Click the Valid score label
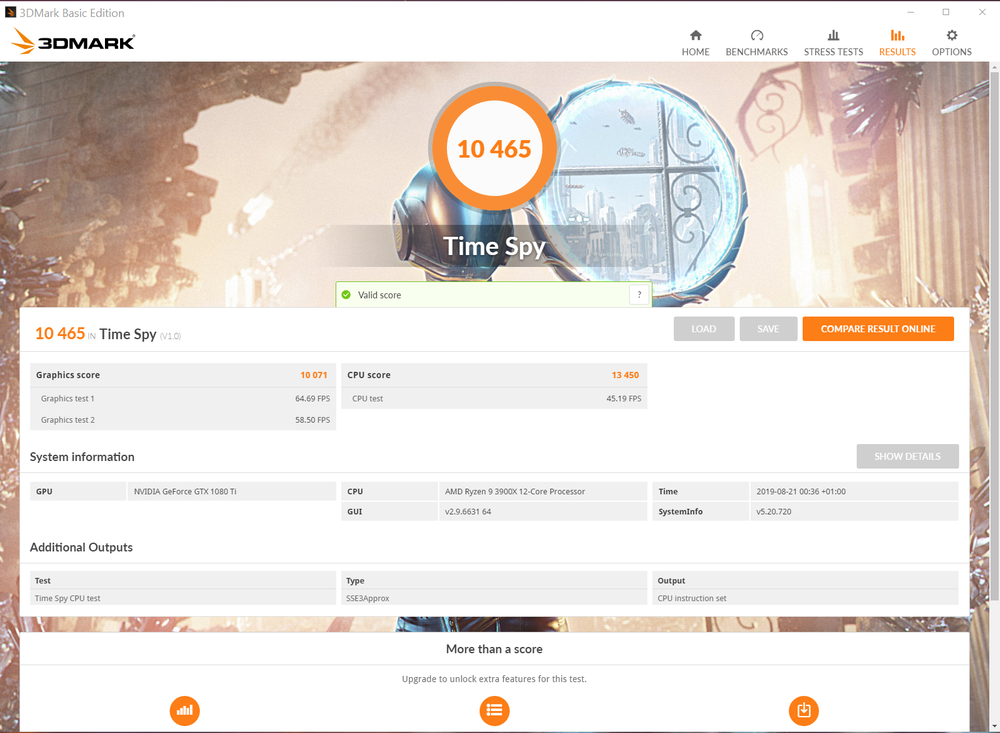The width and height of the screenshot is (1000, 733). 379,295
